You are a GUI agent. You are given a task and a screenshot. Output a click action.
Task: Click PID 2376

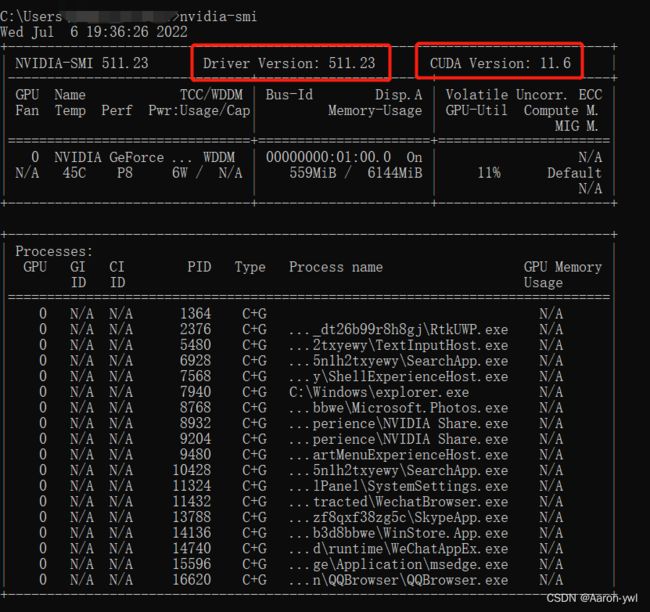195,329
